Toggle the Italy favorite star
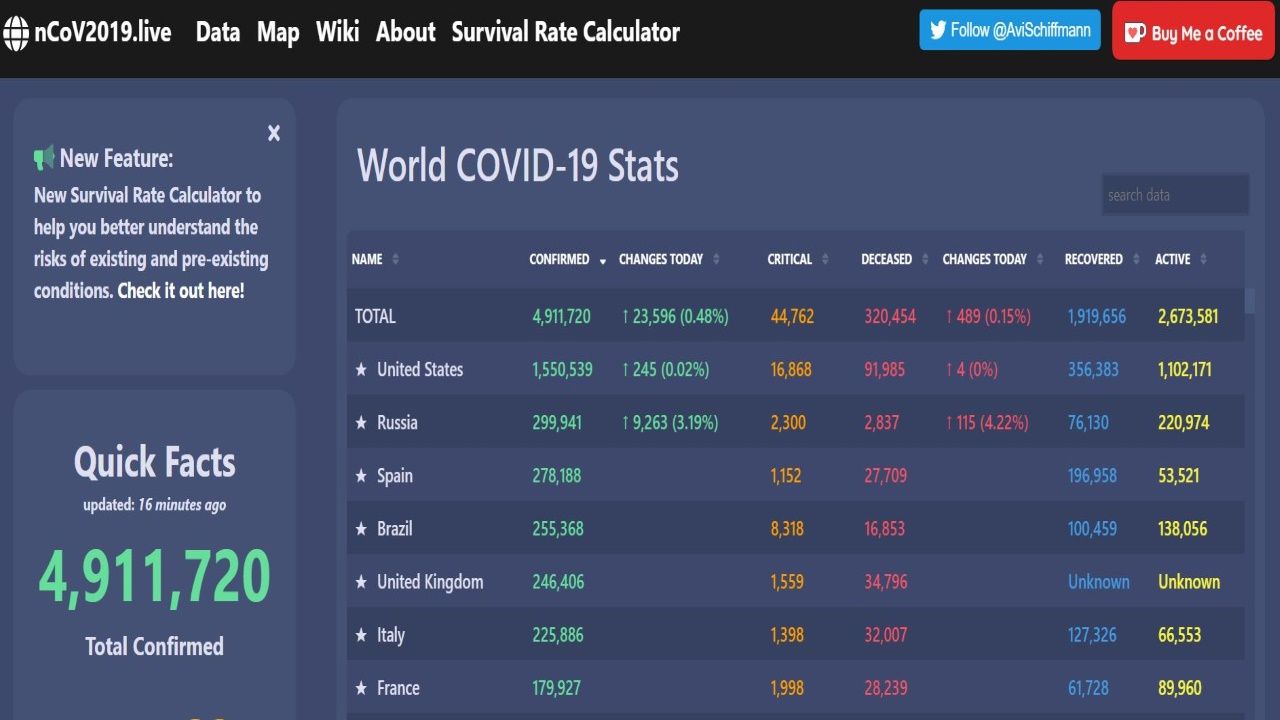 coord(362,635)
